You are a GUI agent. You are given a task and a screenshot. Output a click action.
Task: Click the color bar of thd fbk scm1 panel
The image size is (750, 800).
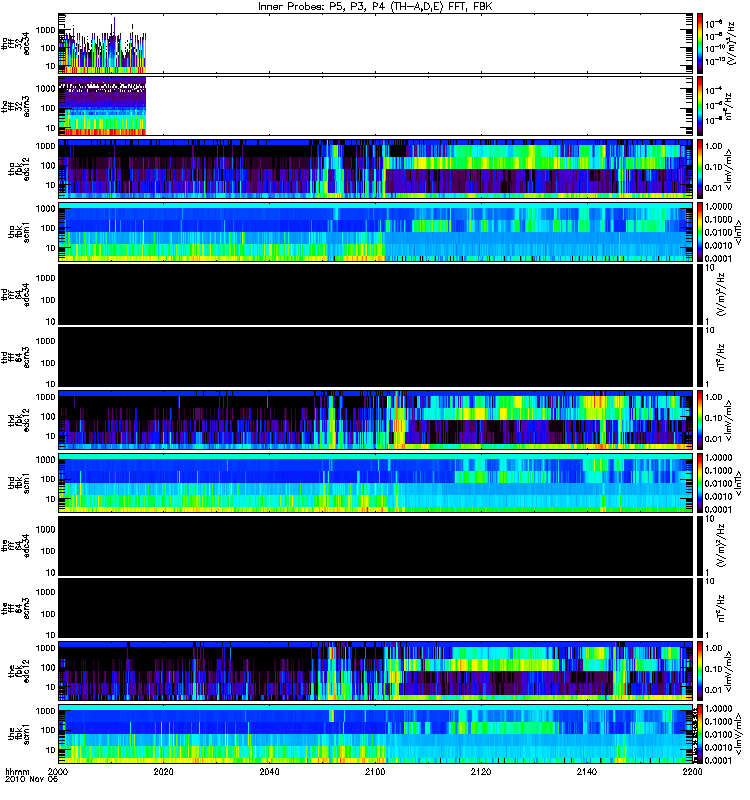700,483
